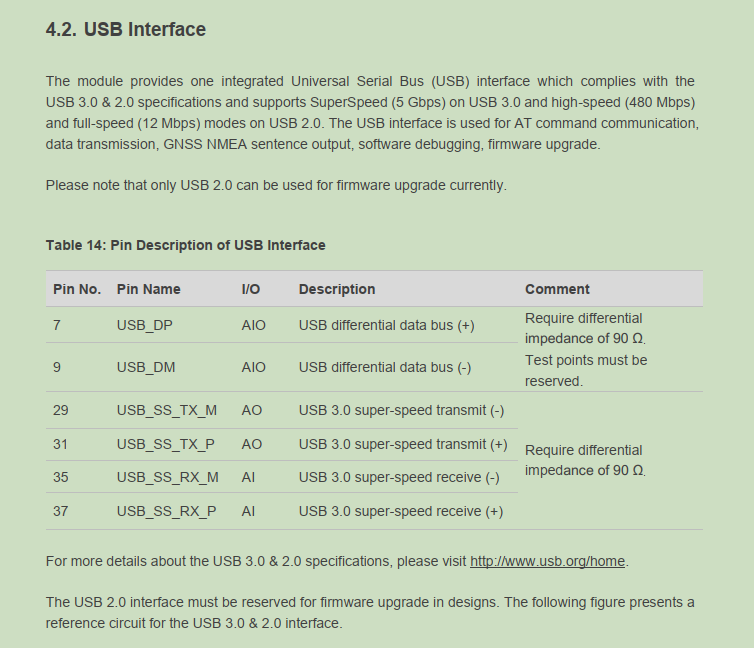The width and height of the screenshot is (754, 648).
Task: Click the I/O column header
Action: [x=251, y=289]
